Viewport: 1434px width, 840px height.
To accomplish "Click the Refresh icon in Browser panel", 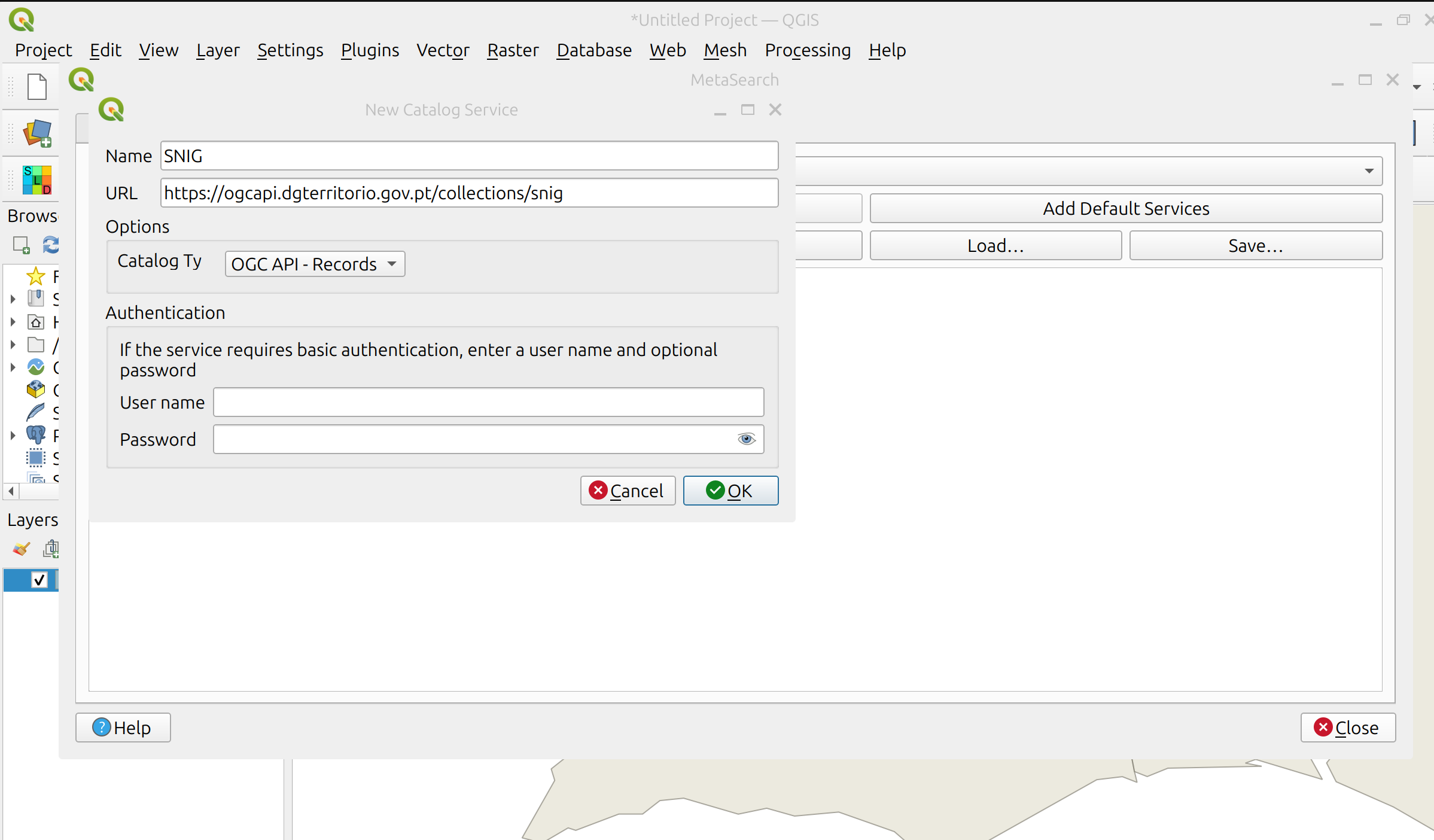I will pyautogui.click(x=51, y=245).
